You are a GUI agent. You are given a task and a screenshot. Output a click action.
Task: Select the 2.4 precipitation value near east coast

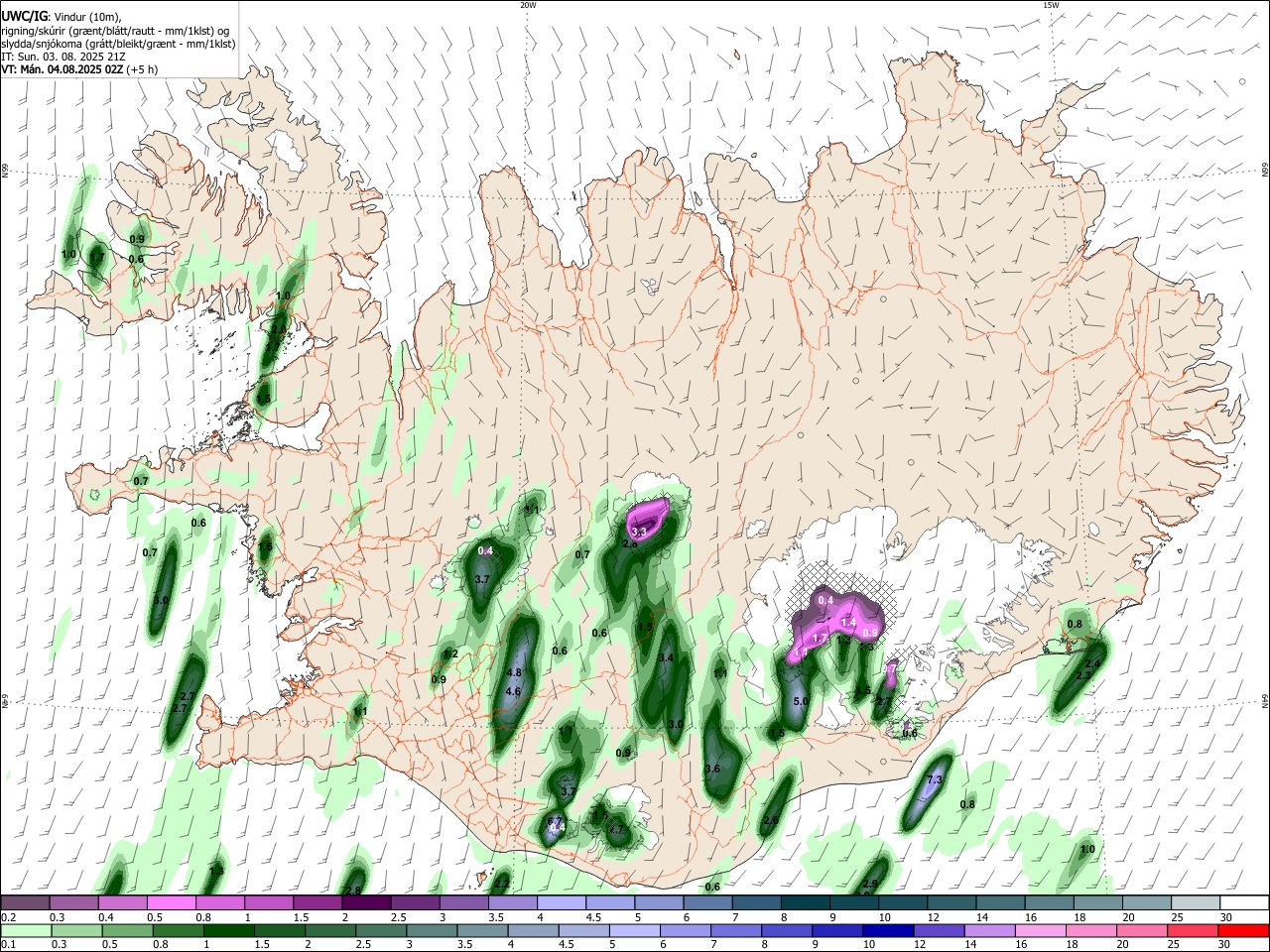coord(1093,664)
